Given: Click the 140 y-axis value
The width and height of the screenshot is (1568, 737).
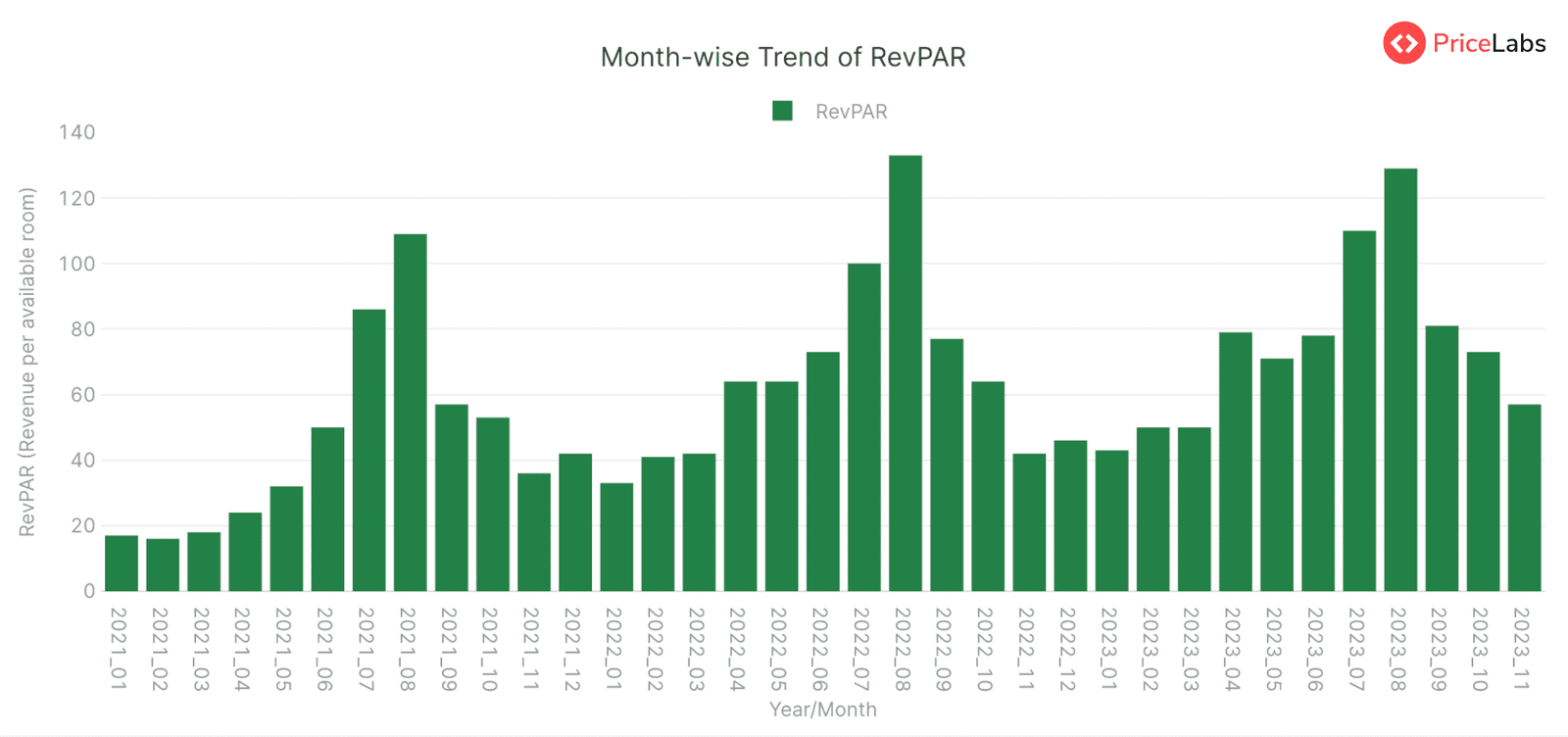Looking at the screenshot, I should 76,132.
